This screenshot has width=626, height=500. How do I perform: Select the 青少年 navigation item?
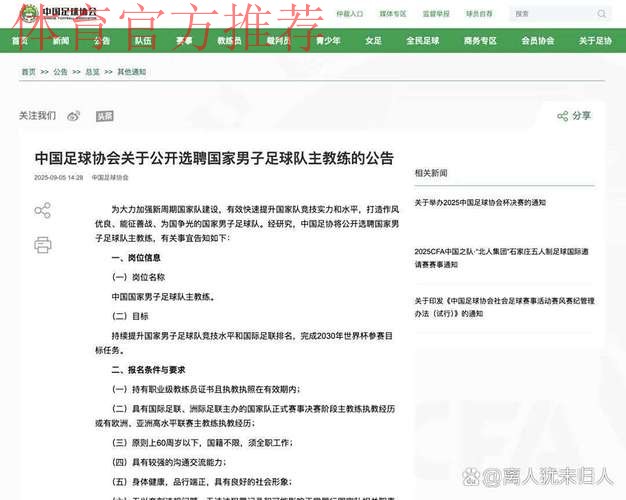pyautogui.click(x=328, y=41)
